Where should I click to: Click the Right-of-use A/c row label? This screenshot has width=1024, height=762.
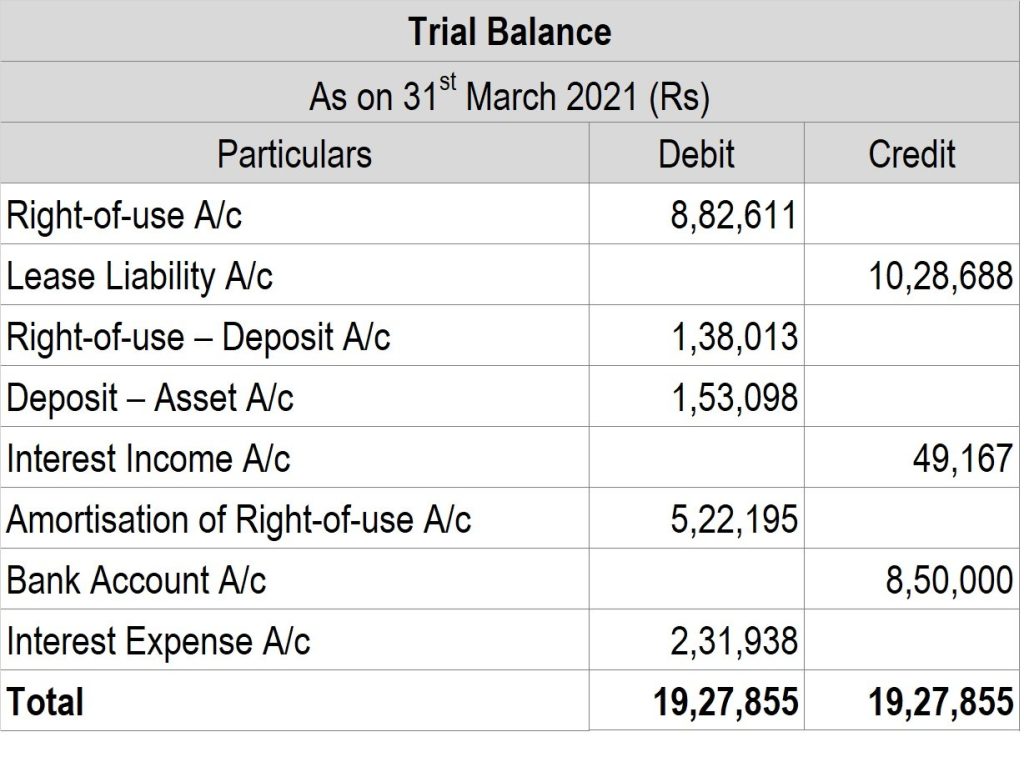(x=124, y=215)
